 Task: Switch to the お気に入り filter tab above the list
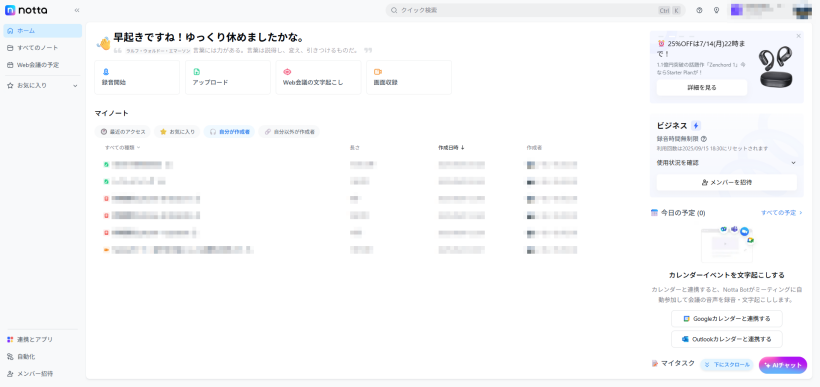(x=177, y=132)
